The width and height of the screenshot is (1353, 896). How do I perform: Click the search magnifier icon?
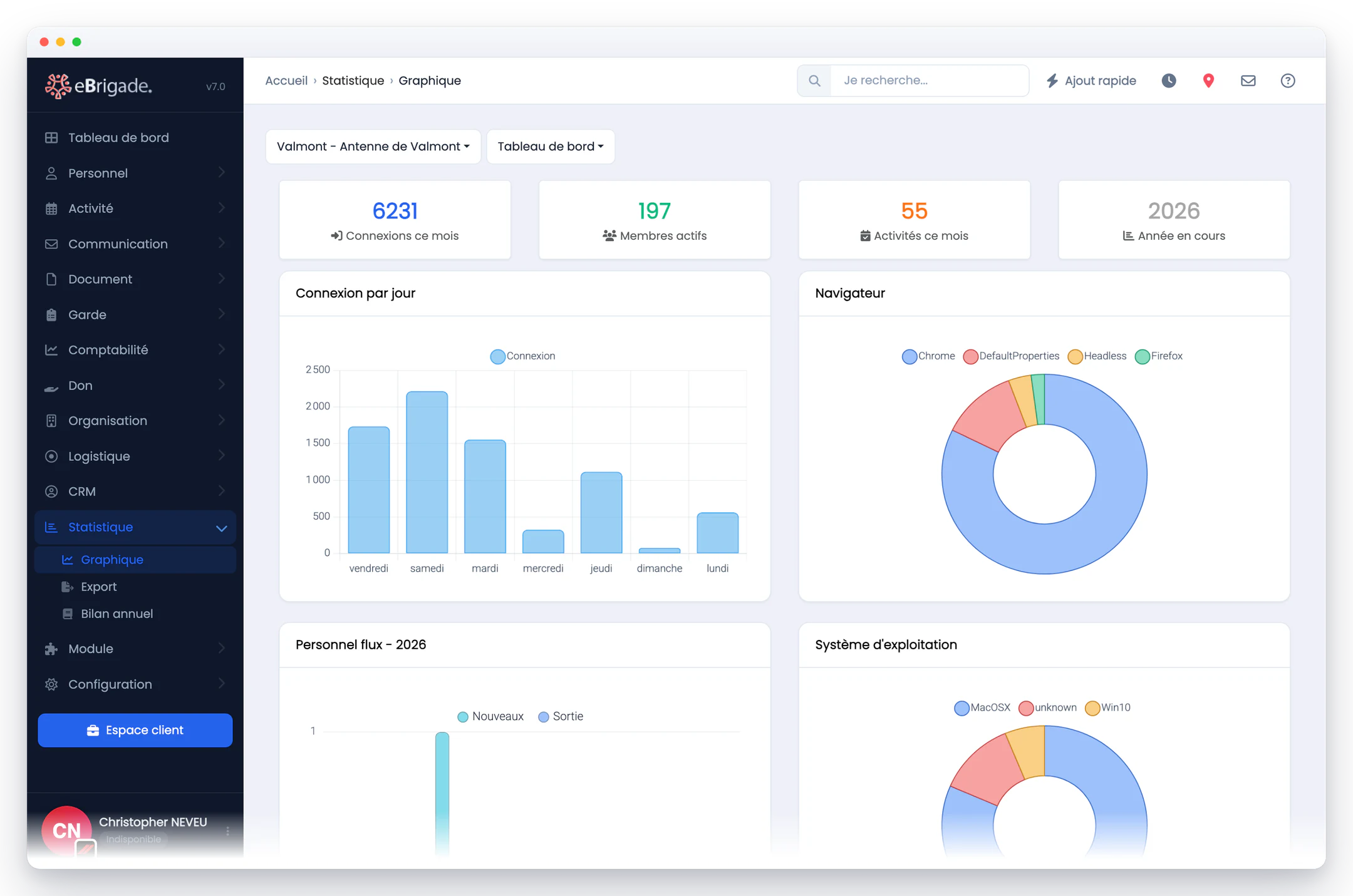[814, 81]
